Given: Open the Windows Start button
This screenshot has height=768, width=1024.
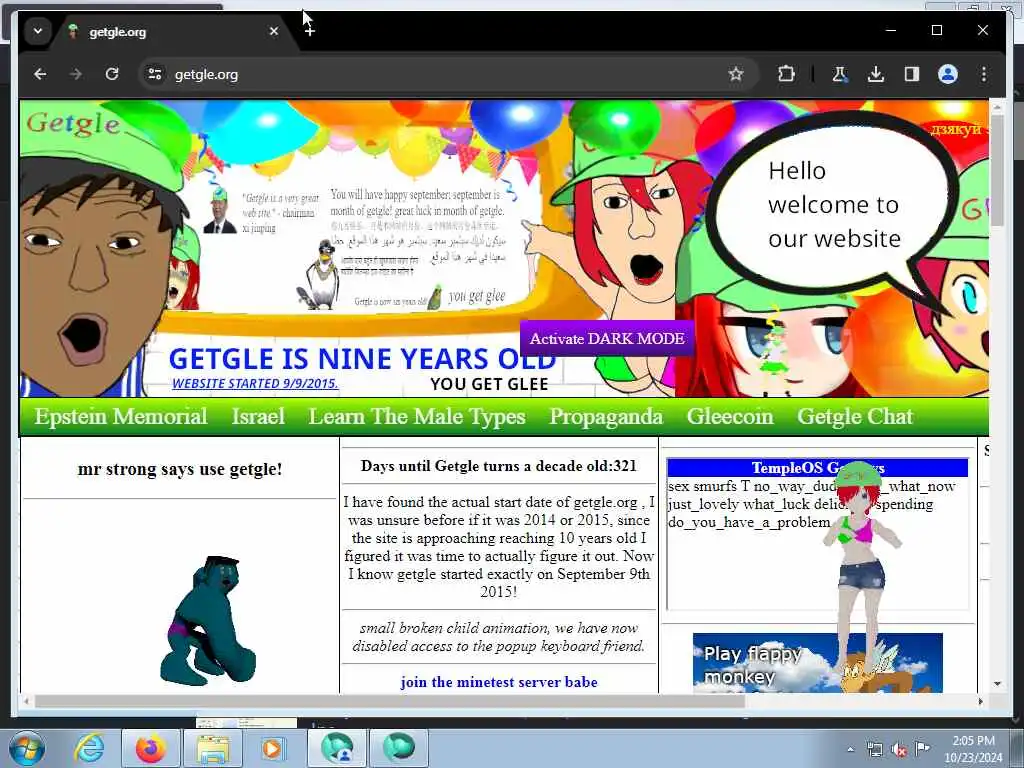Looking at the screenshot, I should 26,748.
